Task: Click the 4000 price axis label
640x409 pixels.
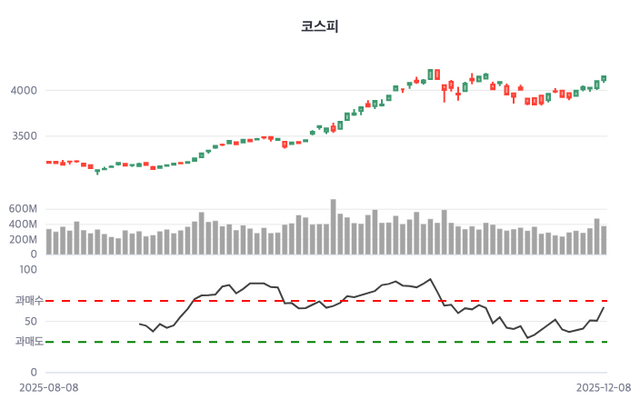Action: point(23,91)
